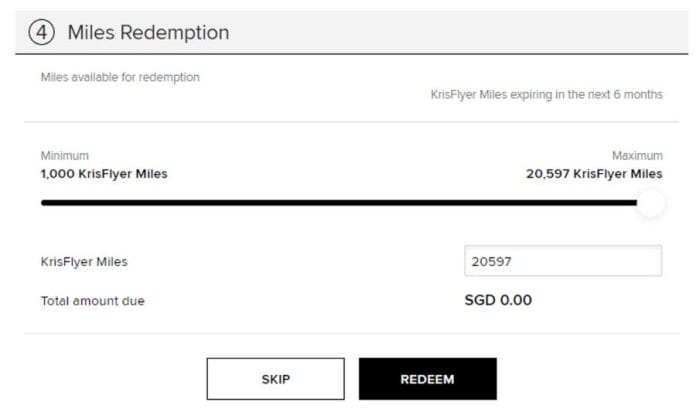The image size is (696, 419).
Task: Select the 20,597 KrisFlyer Miles maximum value
Action: point(594,173)
